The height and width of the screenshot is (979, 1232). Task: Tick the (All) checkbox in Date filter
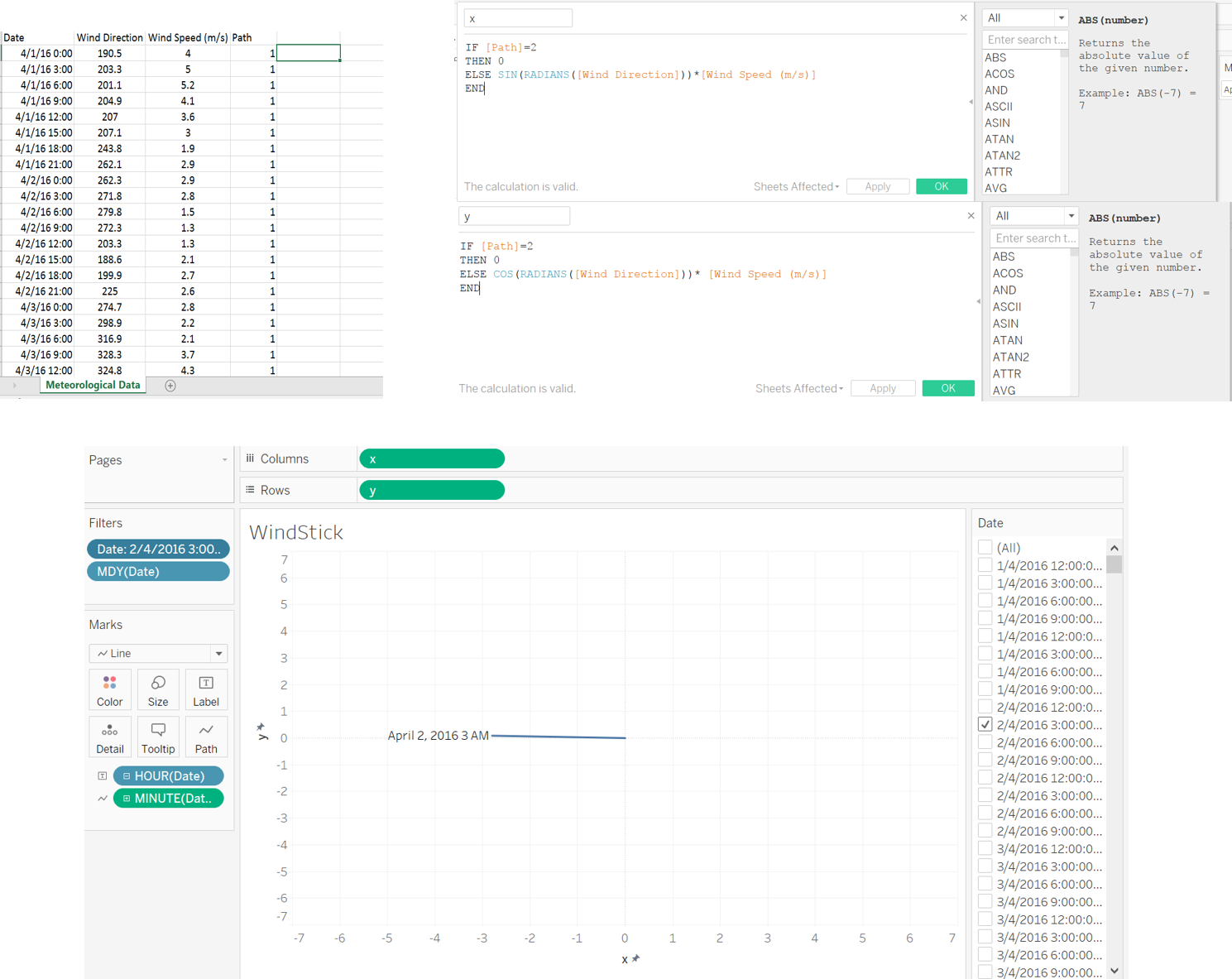(985, 547)
